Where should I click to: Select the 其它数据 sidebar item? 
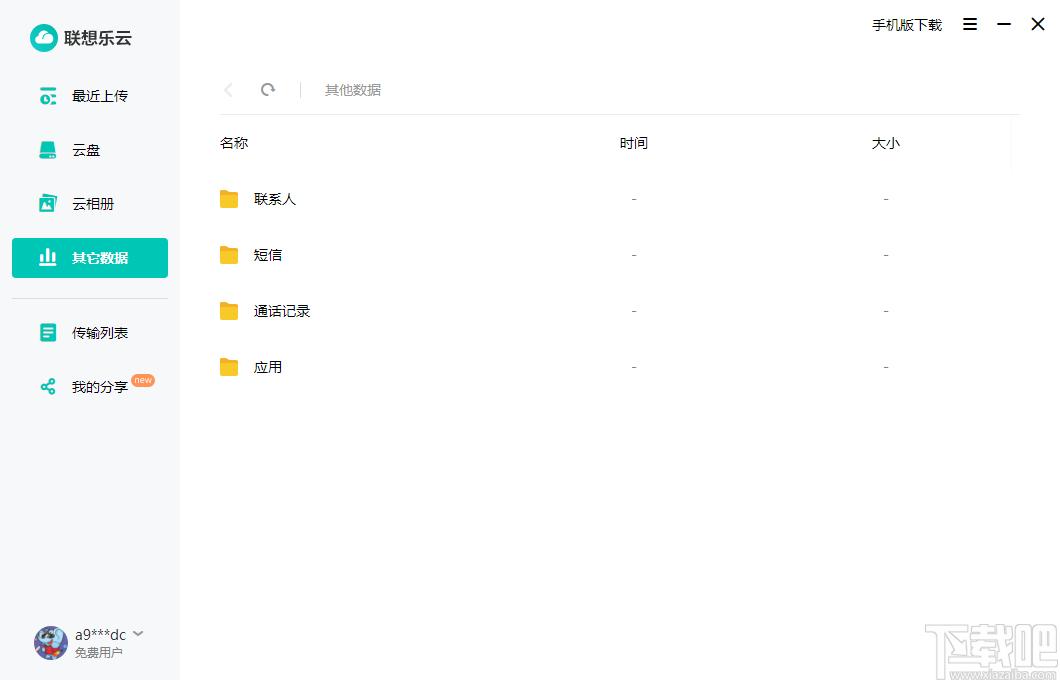[90, 258]
